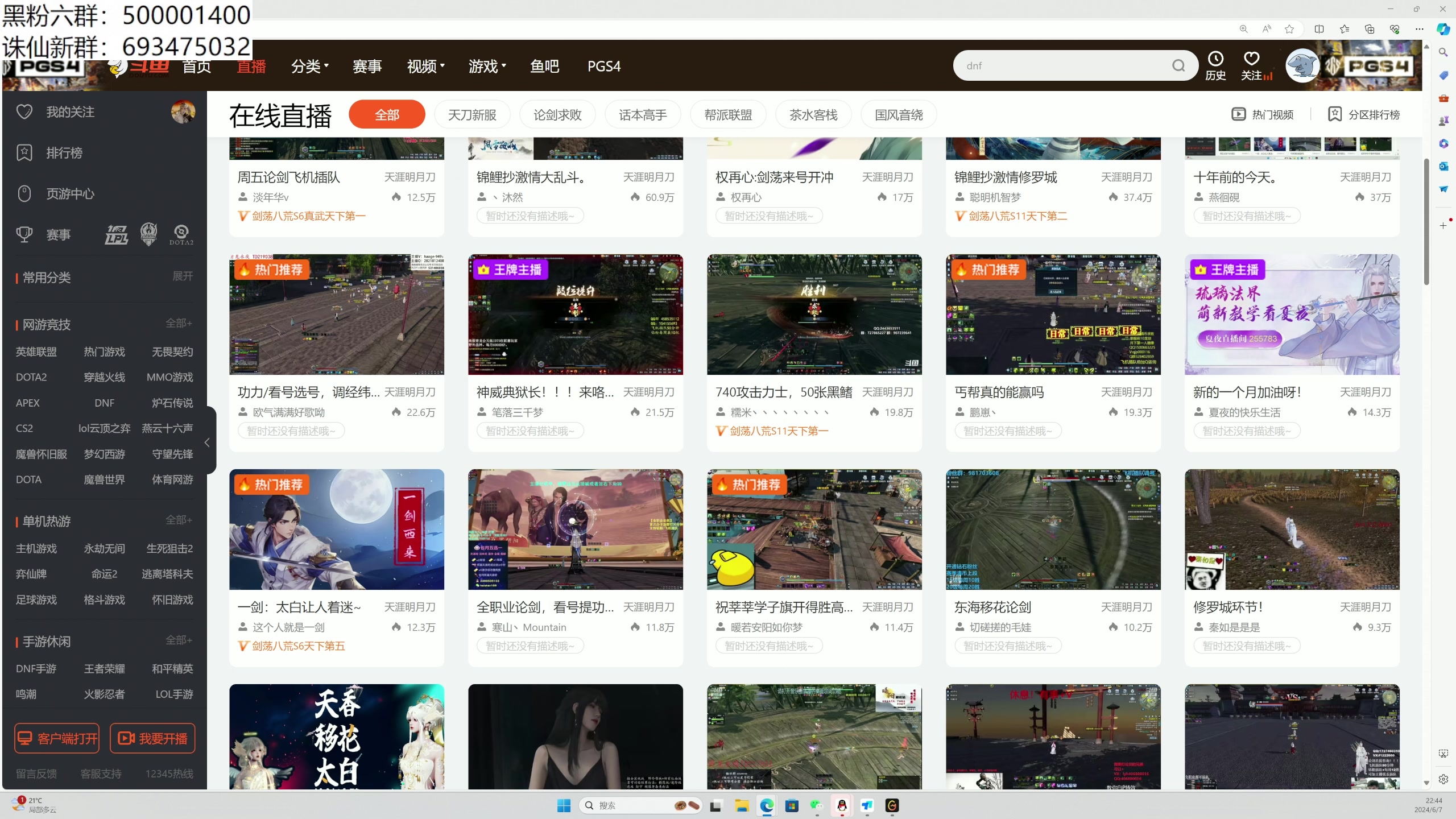Switch to the 天刀新服 tab
The width and height of the screenshot is (1456, 819).
471,114
